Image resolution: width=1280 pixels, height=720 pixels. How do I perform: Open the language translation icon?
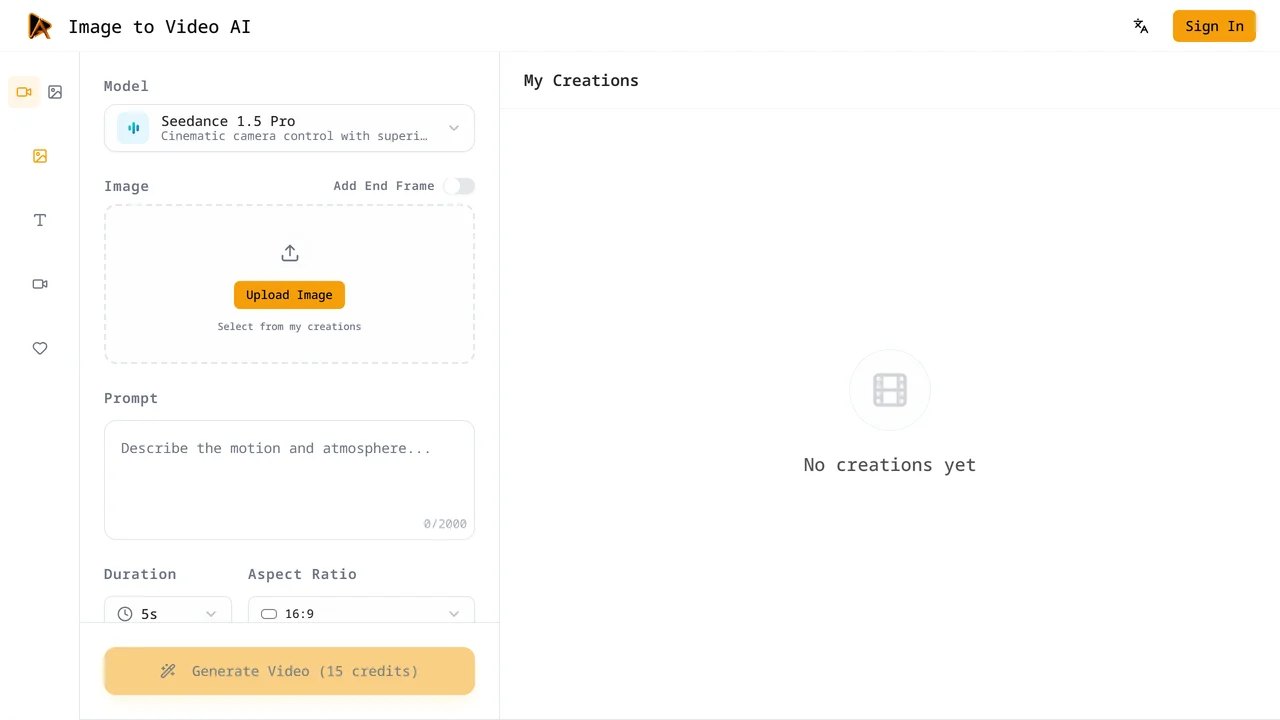[1141, 26]
